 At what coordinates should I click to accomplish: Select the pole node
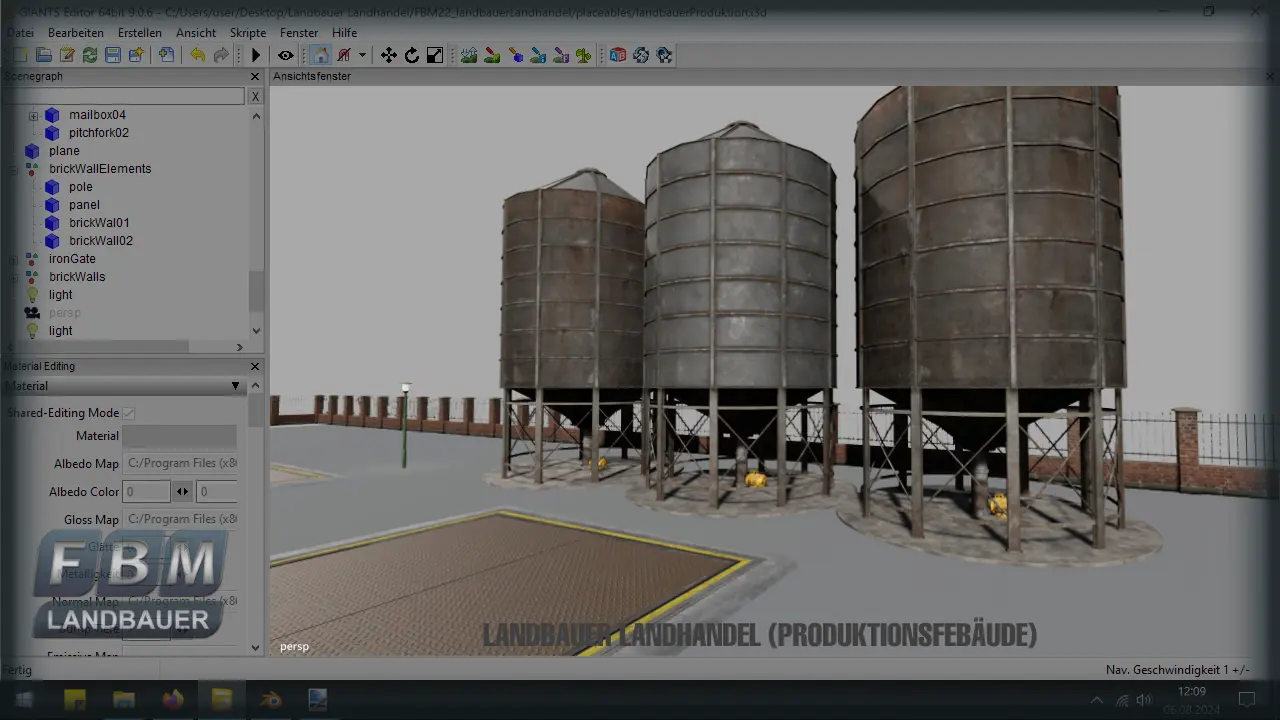(81, 187)
